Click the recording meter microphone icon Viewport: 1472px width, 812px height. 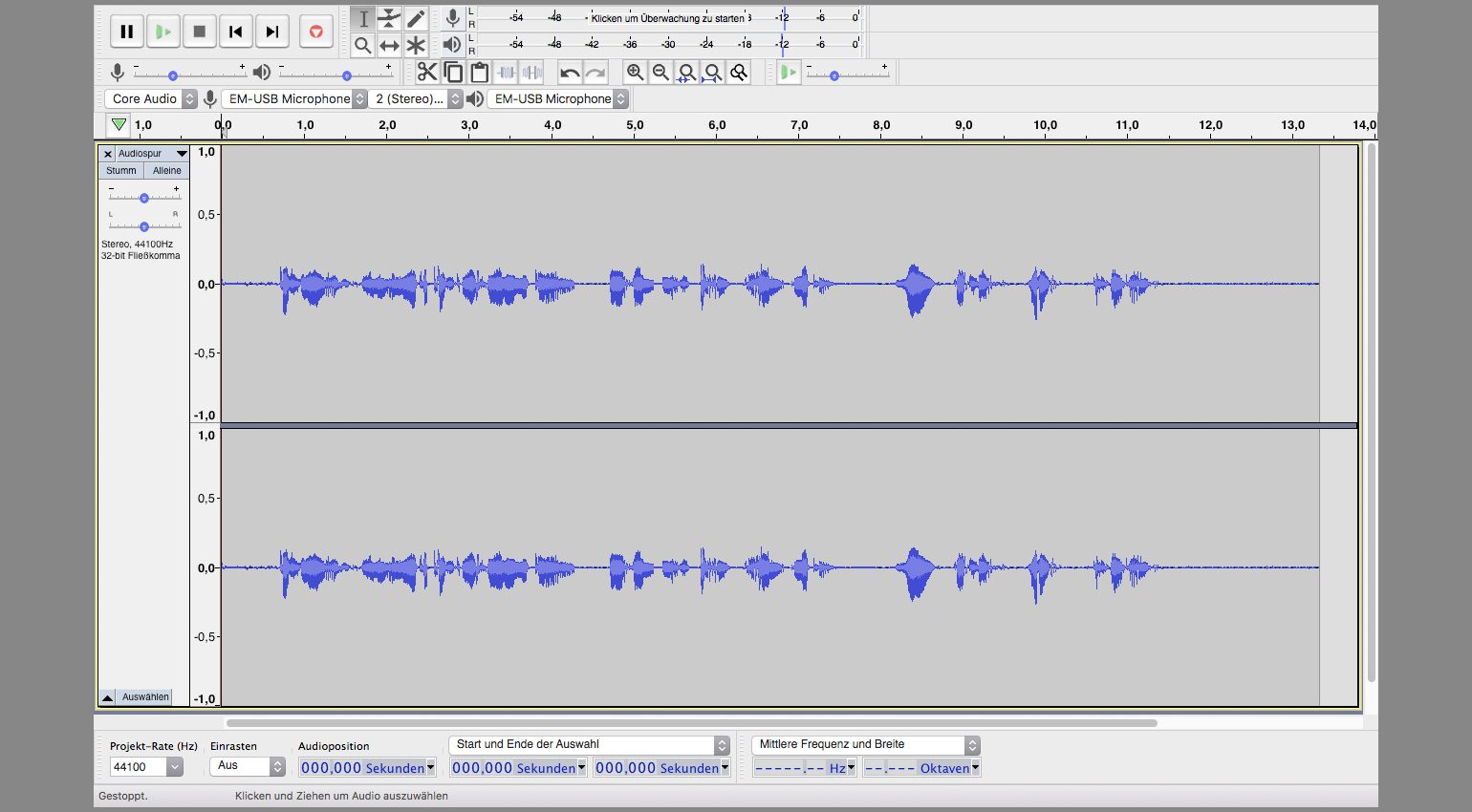point(452,17)
